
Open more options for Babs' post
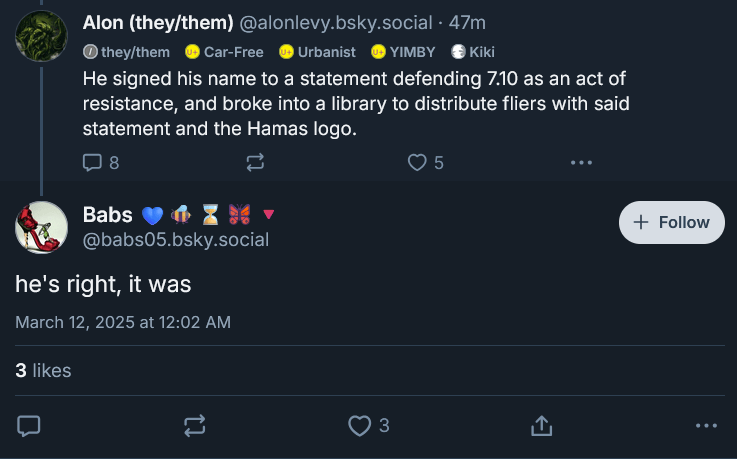click(x=706, y=426)
